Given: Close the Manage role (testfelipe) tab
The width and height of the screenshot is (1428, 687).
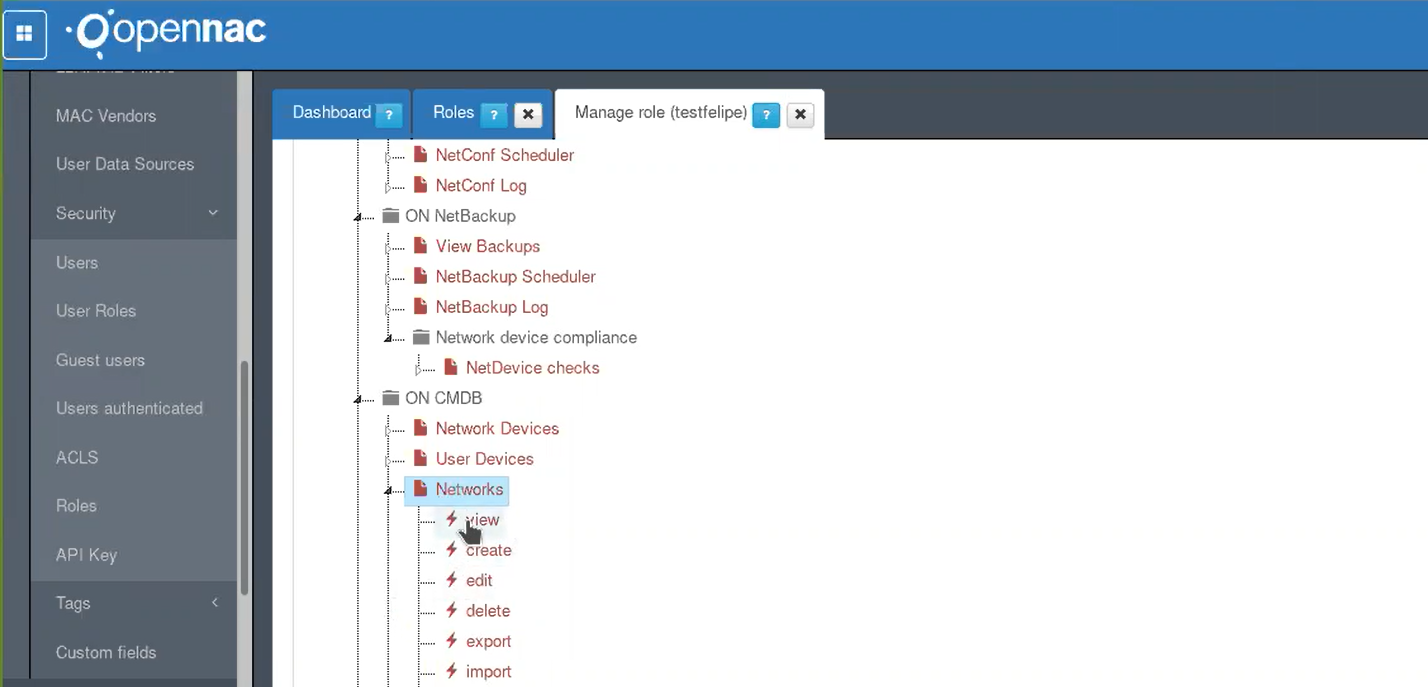Looking at the screenshot, I should [x=799, y=115].
